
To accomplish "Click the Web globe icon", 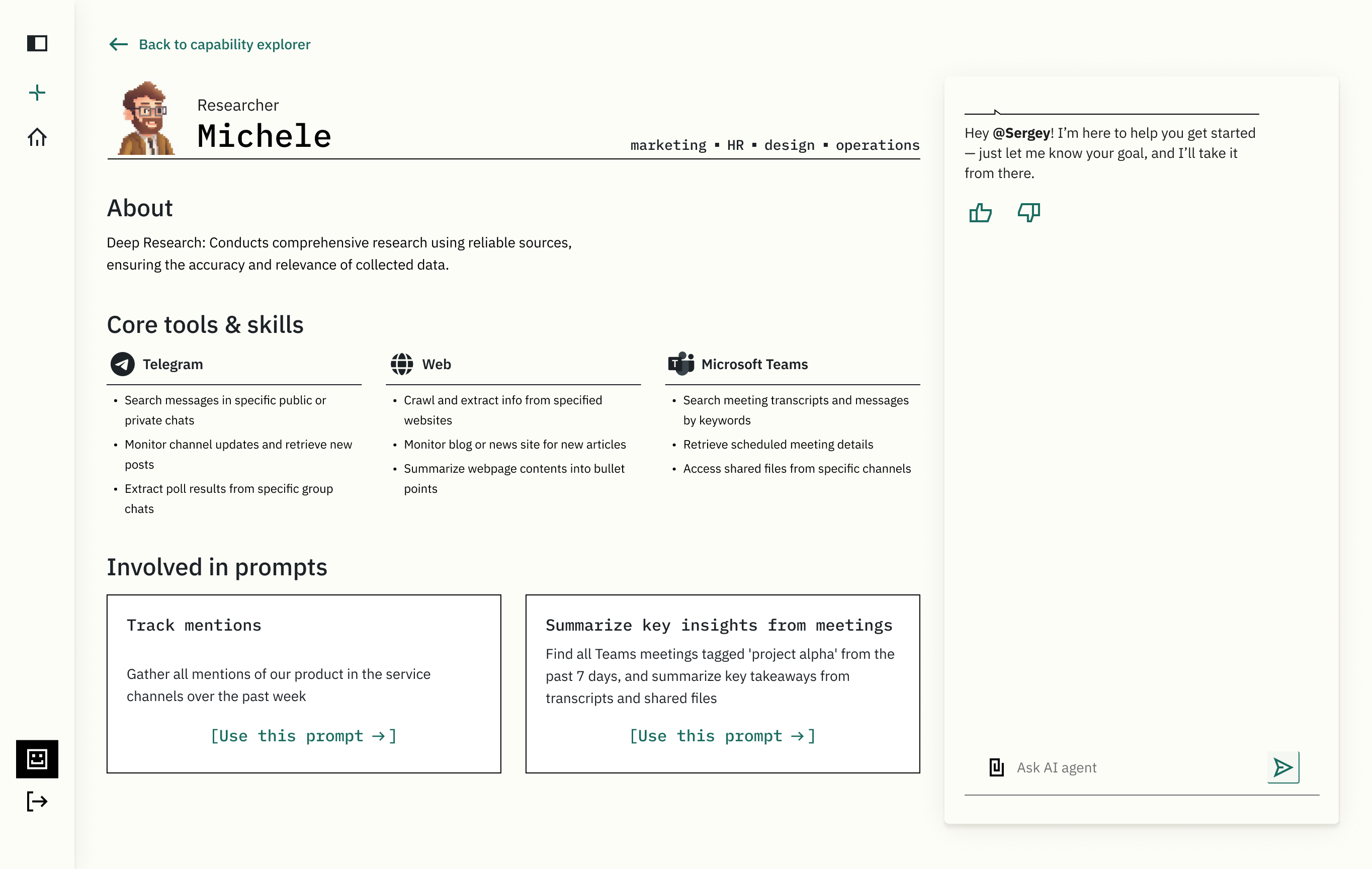I will click(402, 364).
